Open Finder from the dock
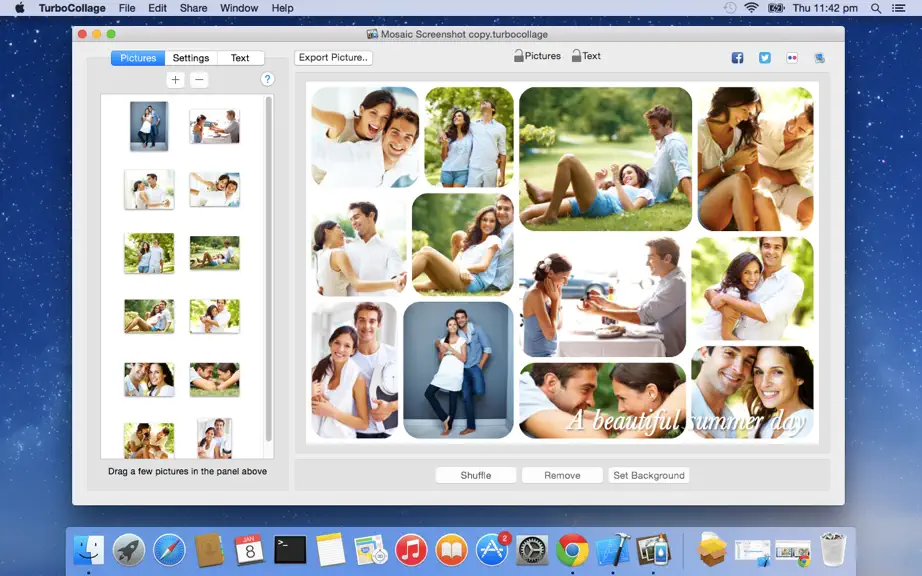Viewport: 922px width, 576px height. click(x=89, y=551)
